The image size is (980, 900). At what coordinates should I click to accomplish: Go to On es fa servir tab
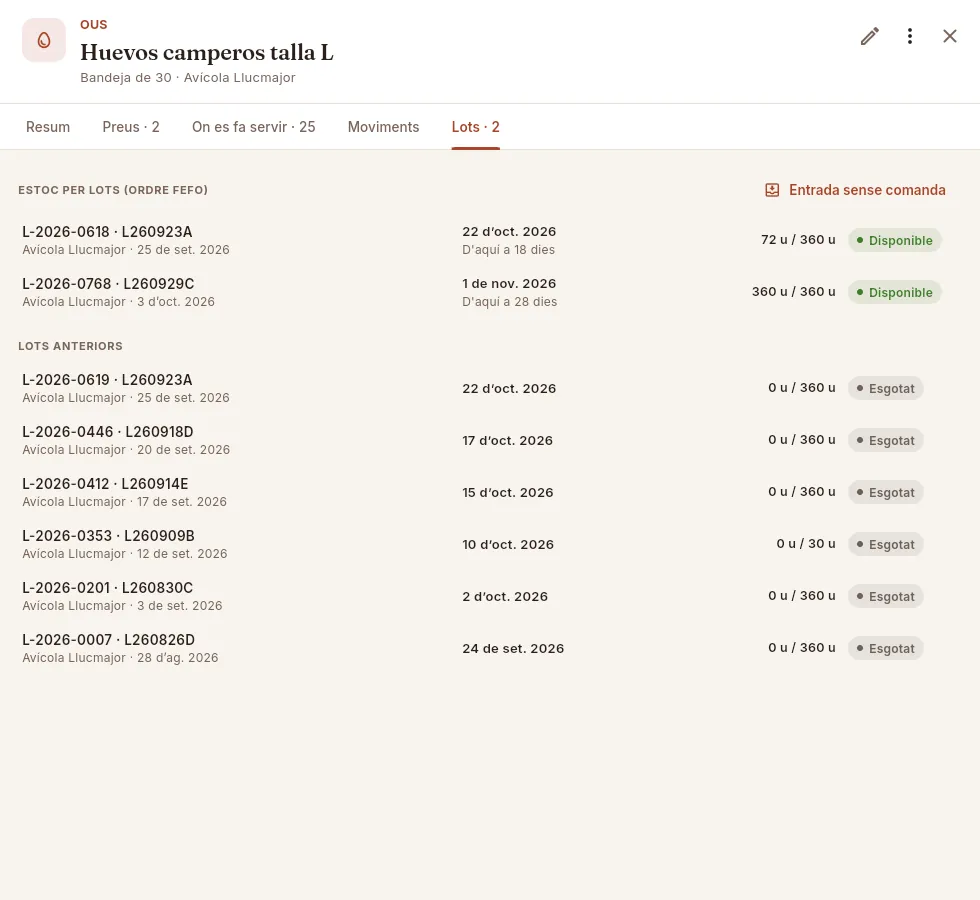click(253, 127)
